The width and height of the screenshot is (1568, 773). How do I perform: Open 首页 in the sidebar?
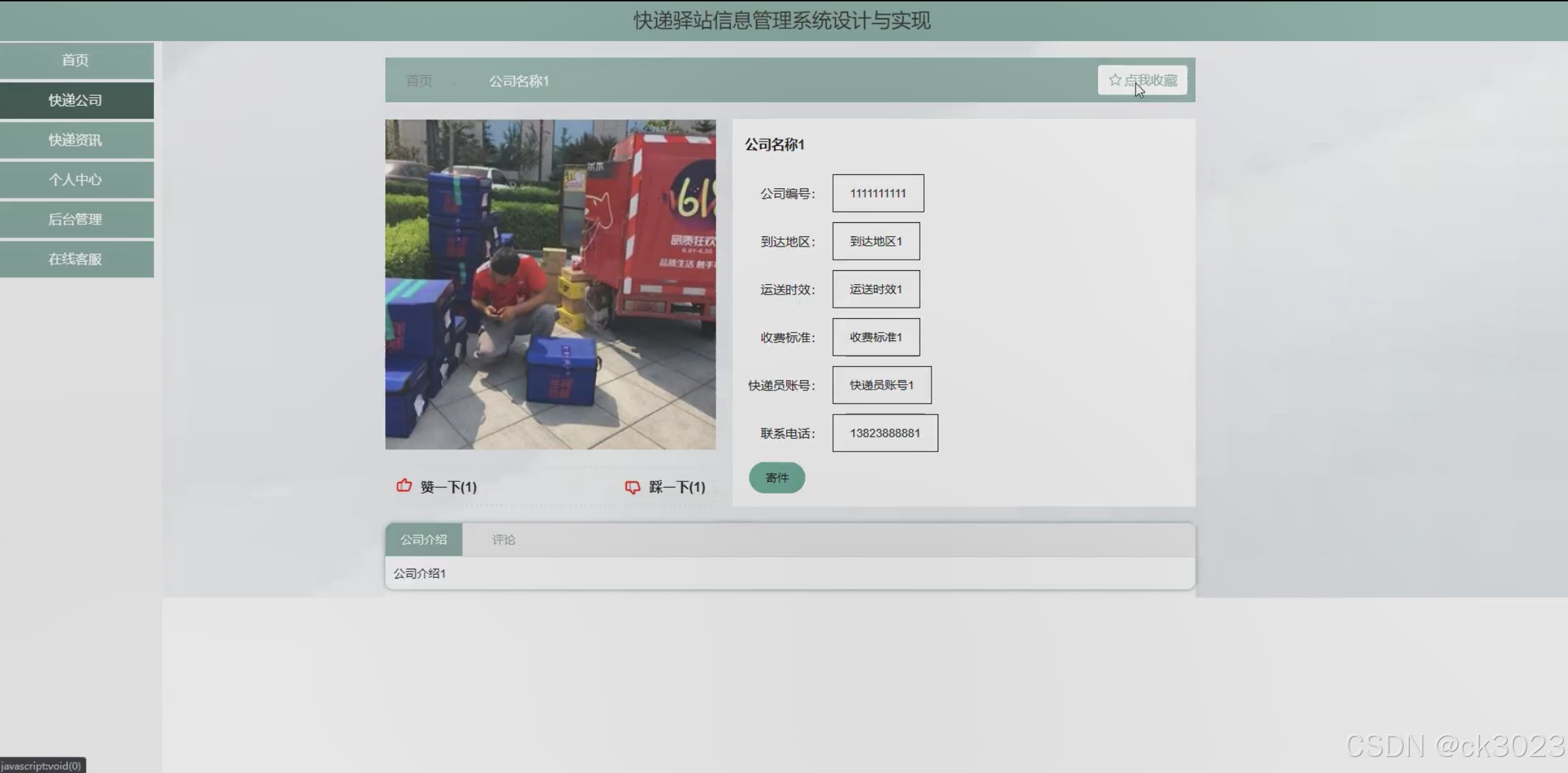(76, 60)
